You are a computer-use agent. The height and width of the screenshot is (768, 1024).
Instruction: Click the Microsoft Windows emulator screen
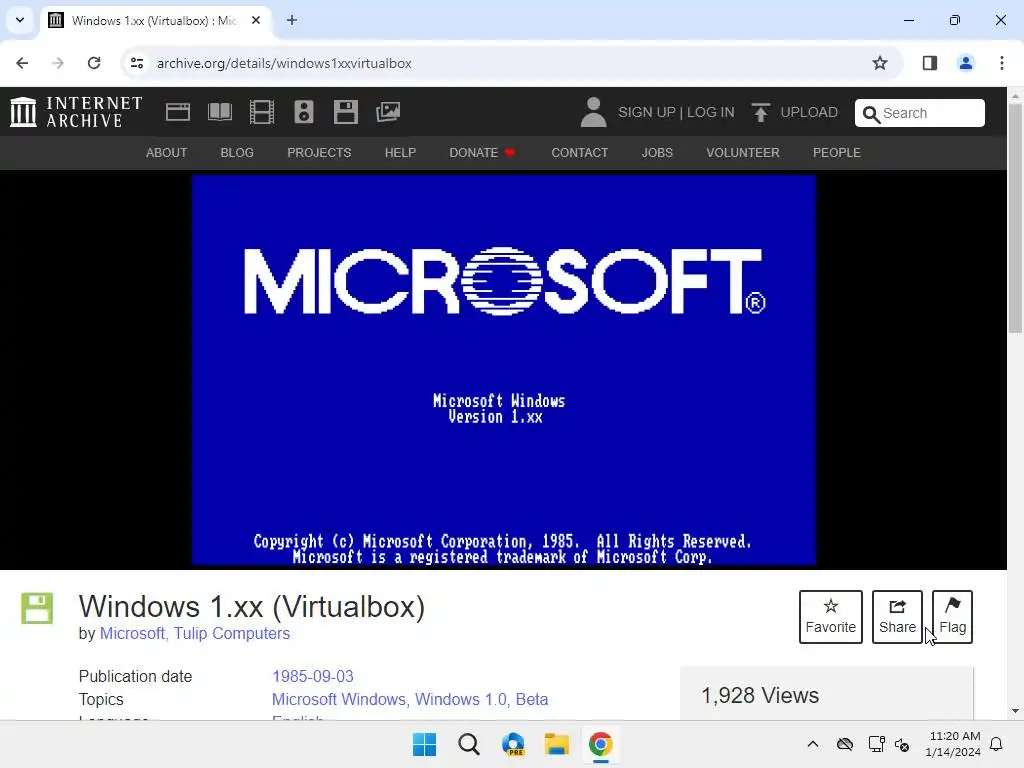click(504, 370)
